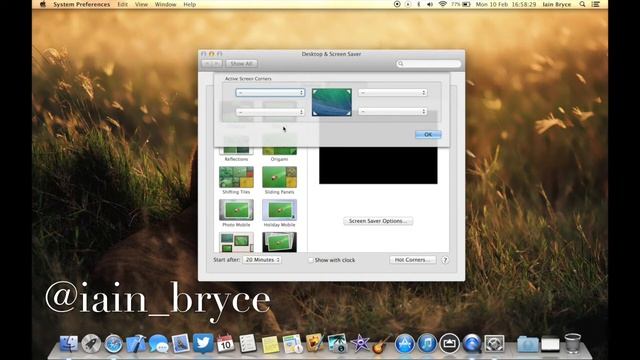Viewport: 640px width, 360px height.
Task: Click Bluetooth icon in menu bar
Action: point(419,4)
